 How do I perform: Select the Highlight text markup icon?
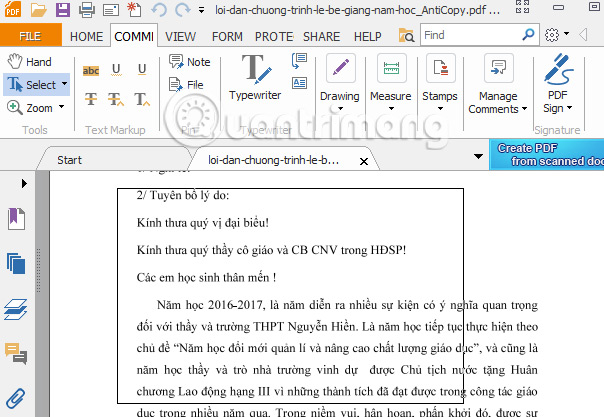tap(91, 70)
